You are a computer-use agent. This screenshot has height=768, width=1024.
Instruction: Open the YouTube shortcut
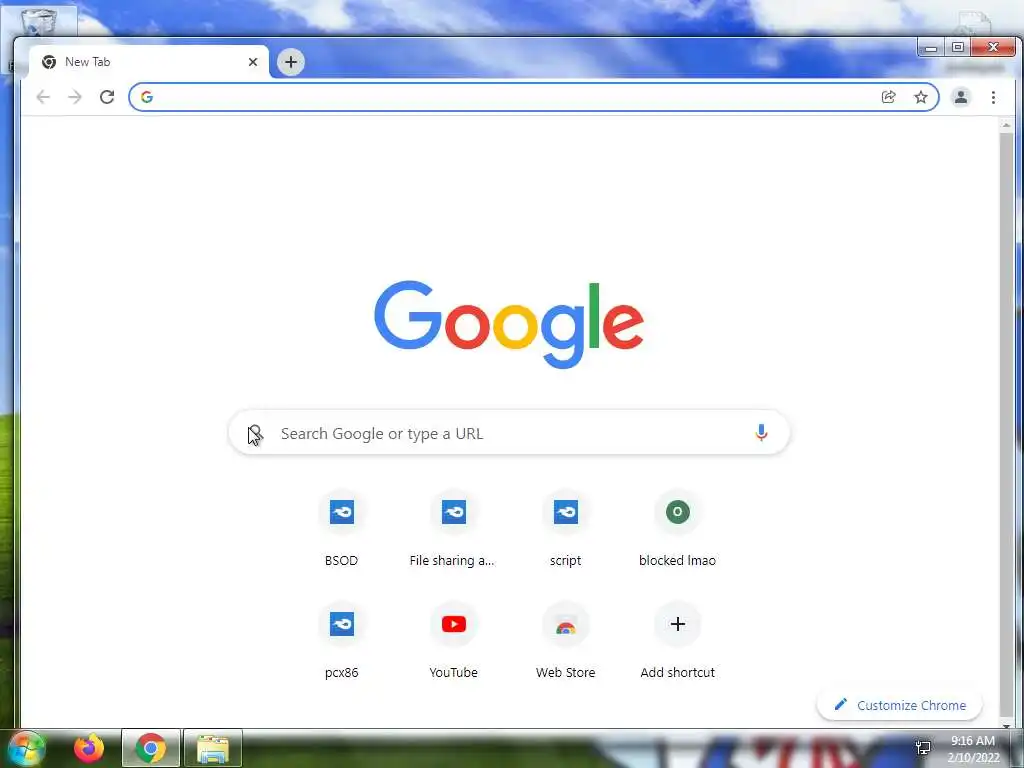453,641
